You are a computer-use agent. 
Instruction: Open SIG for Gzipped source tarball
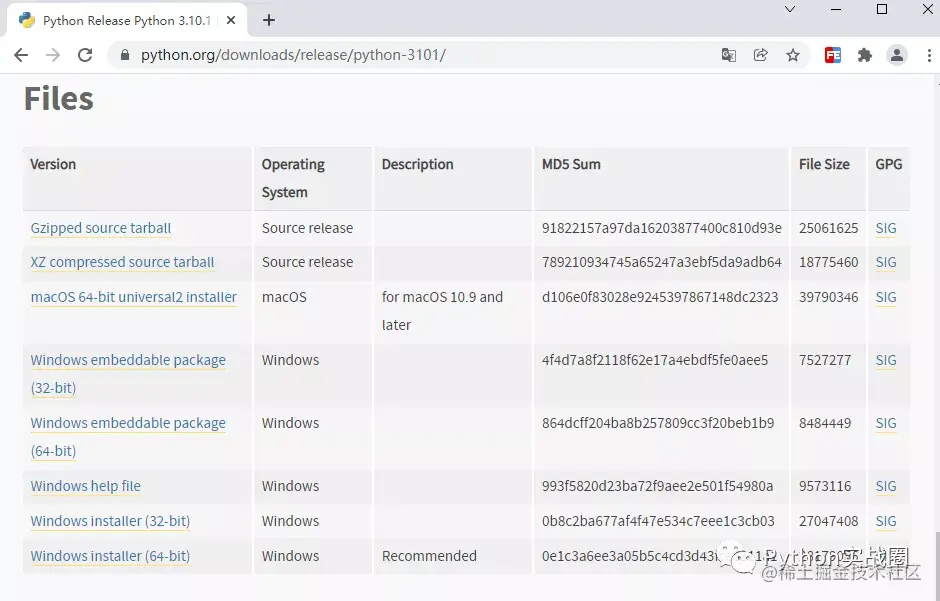[886, 228]
